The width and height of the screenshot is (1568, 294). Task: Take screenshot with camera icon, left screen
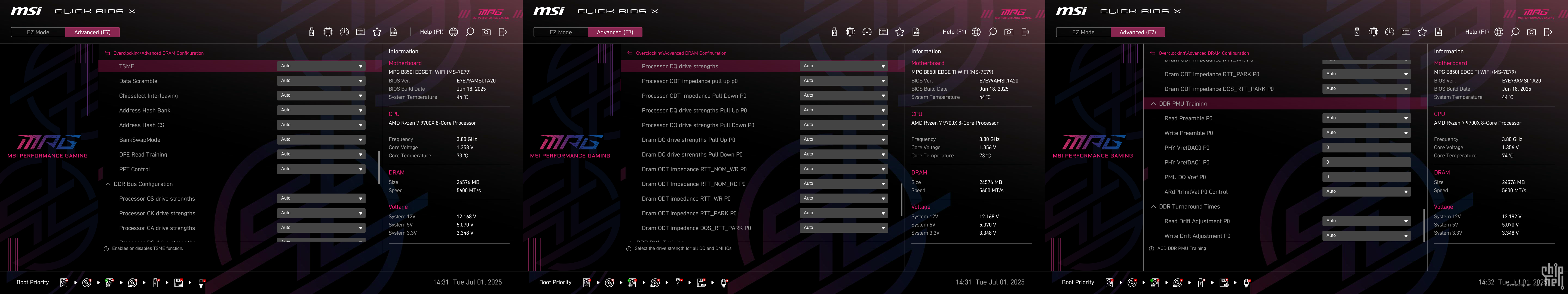point(486,32)
